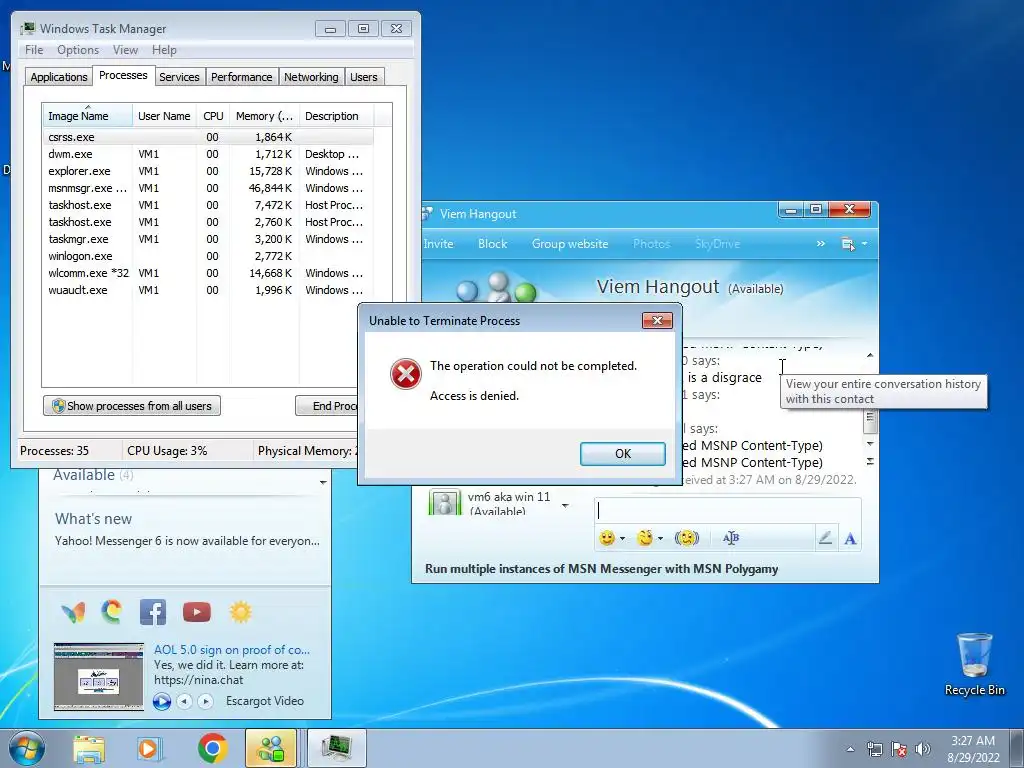Go to previous Escargot video item

tap(185, 701)
